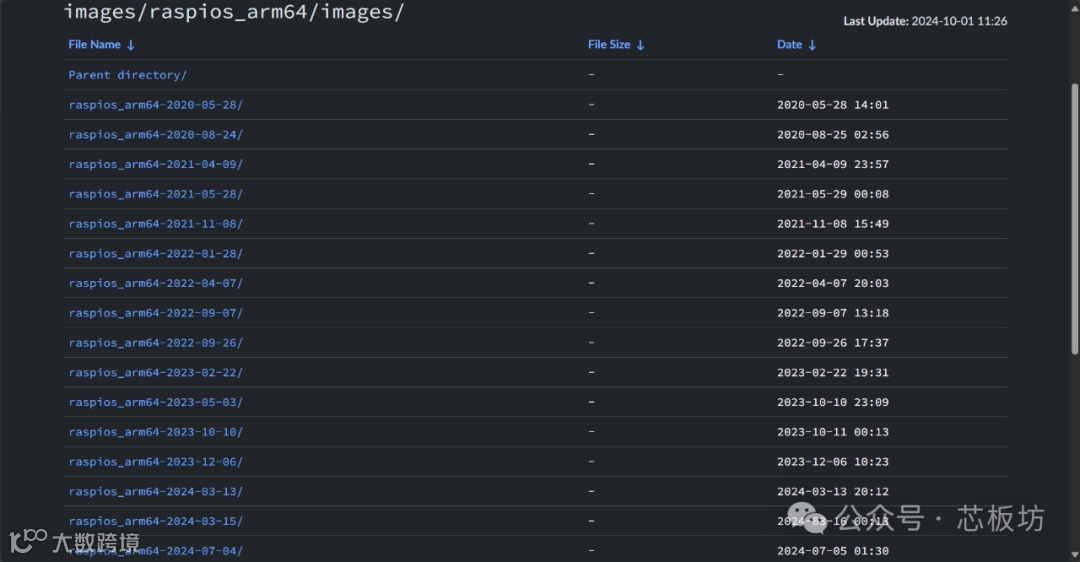Open folder raspios_arm64-2020-05-28
1080x562 pixels.
[156, 105]
